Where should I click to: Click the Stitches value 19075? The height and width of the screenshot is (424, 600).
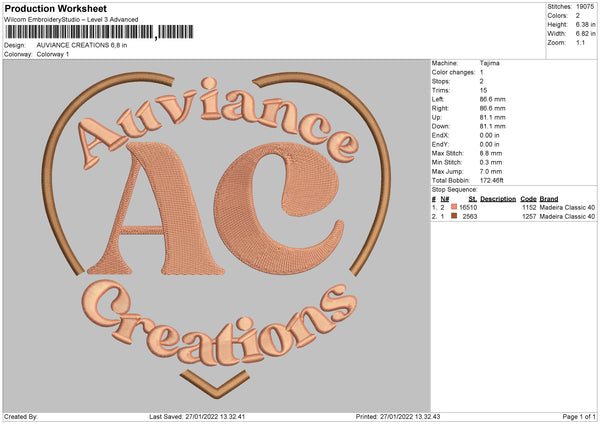(585, 6)
